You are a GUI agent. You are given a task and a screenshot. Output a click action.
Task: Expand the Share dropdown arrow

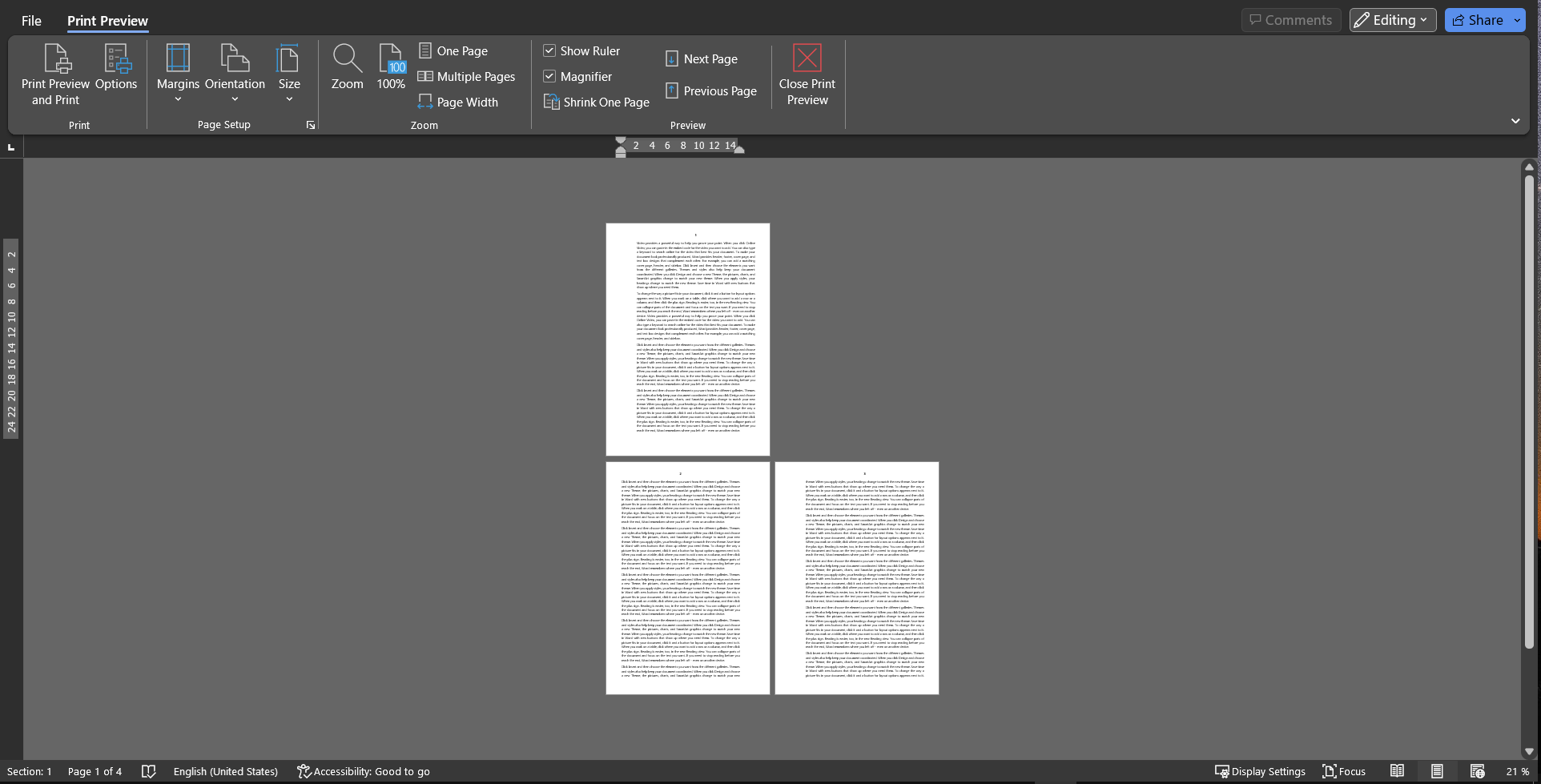(x=1517, y=20)
